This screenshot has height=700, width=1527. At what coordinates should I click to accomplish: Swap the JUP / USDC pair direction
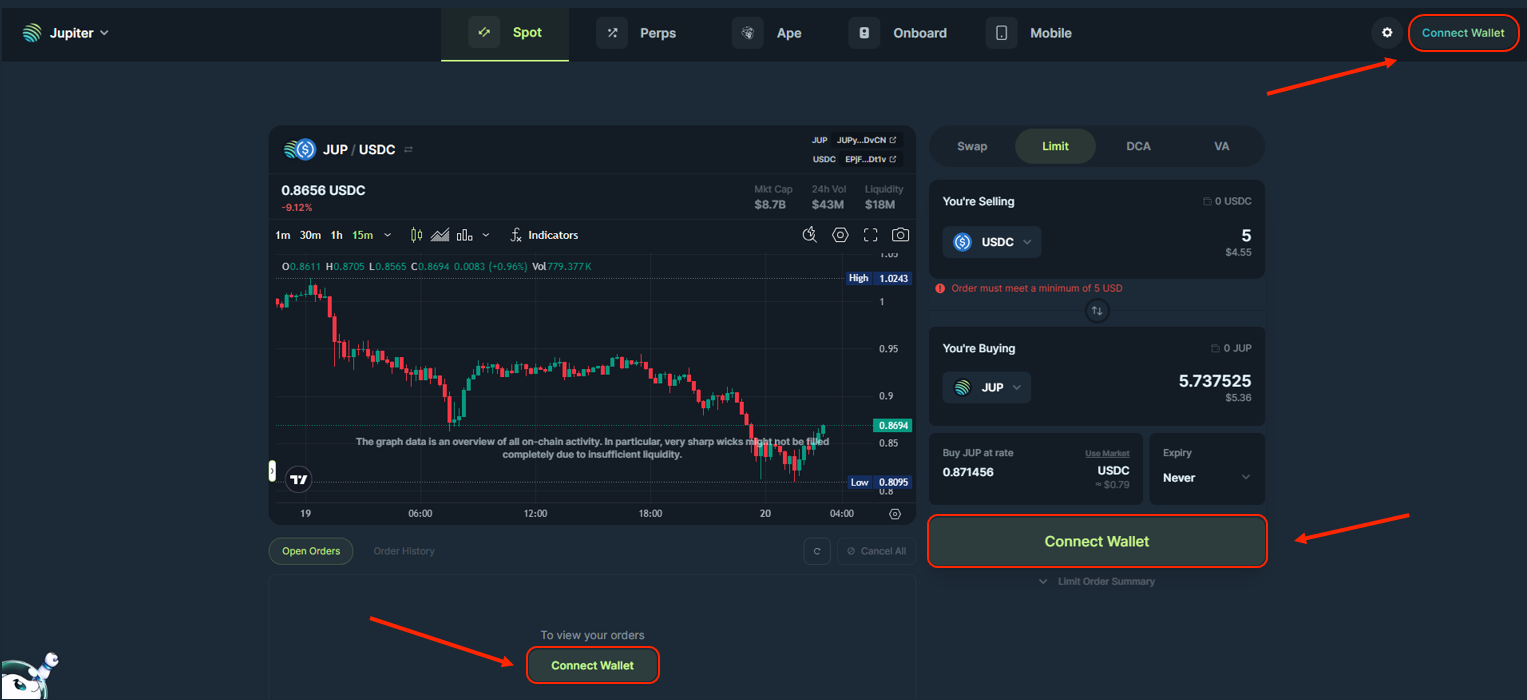coord(408,150)
